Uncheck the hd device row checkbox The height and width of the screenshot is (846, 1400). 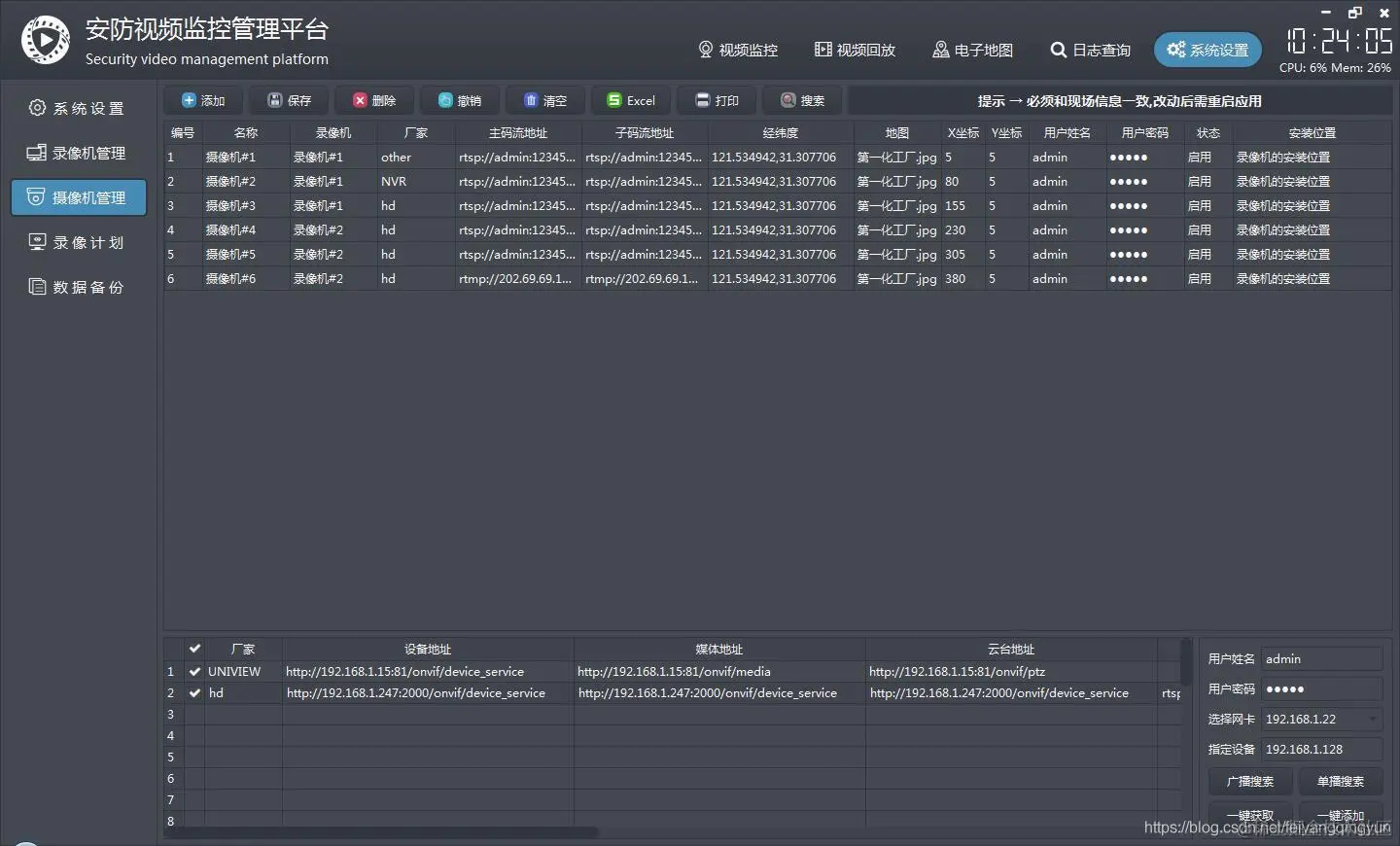click(x=194, y=692)
